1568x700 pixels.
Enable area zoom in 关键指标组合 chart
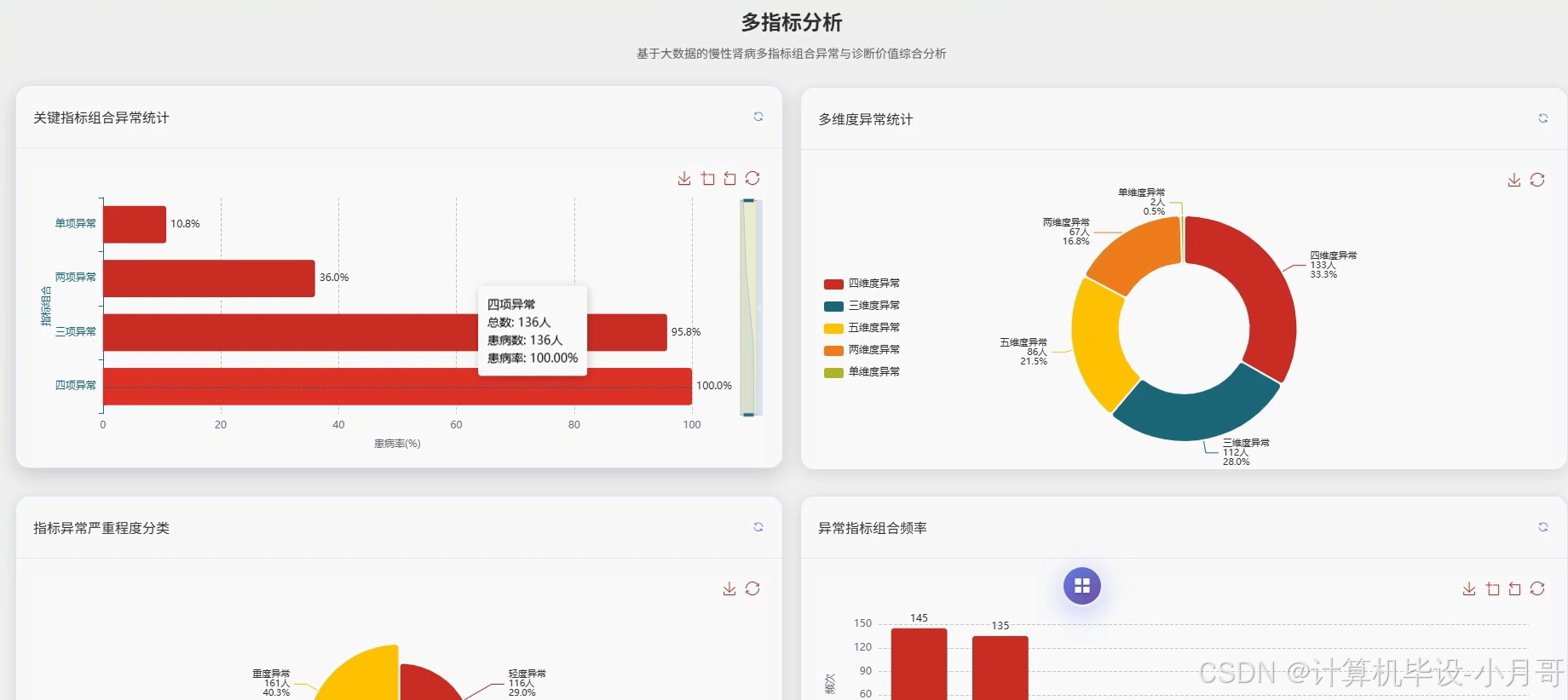[x=708, y=178]
